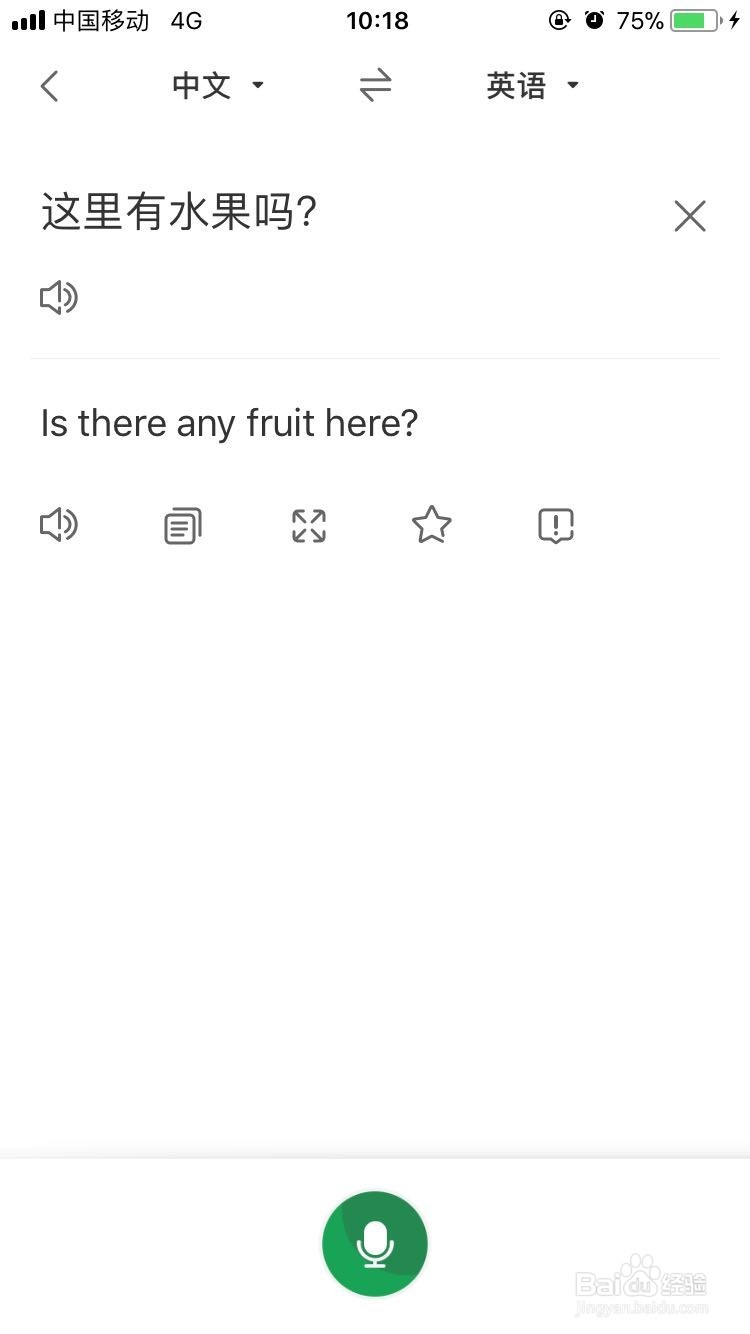This screenshot has width=750, height=1334.
Task: Open the 中文 source language dropdown
Action: tap(218, 86)
